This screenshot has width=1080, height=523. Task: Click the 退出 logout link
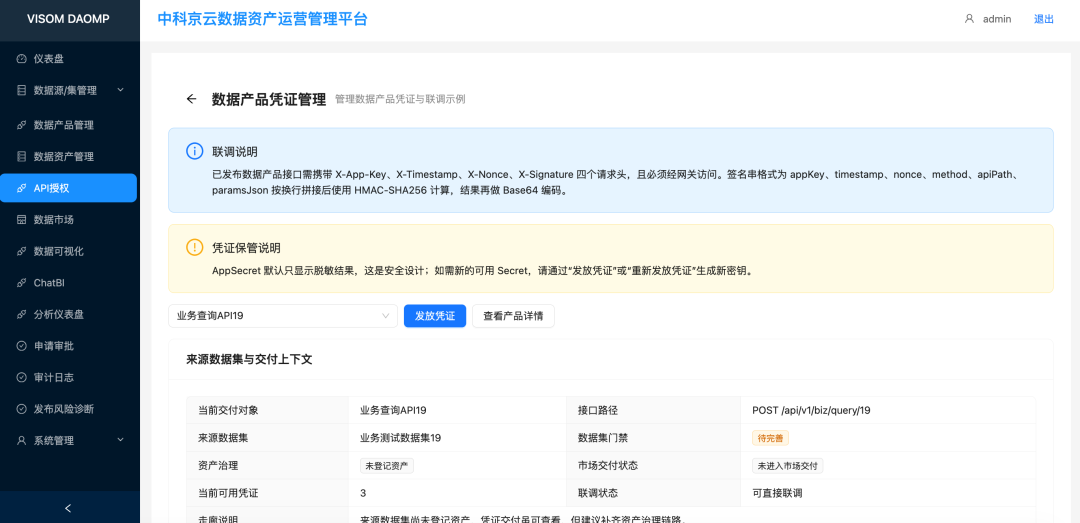tap(1043, 19)
